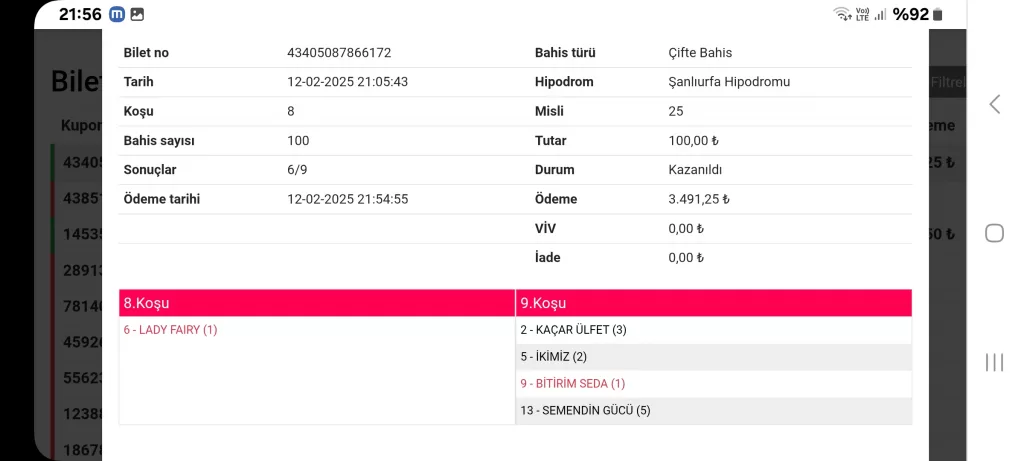Tap the status bar clock
The width and height of the screenshot is (1024, 461).
(x=80, y=15)
